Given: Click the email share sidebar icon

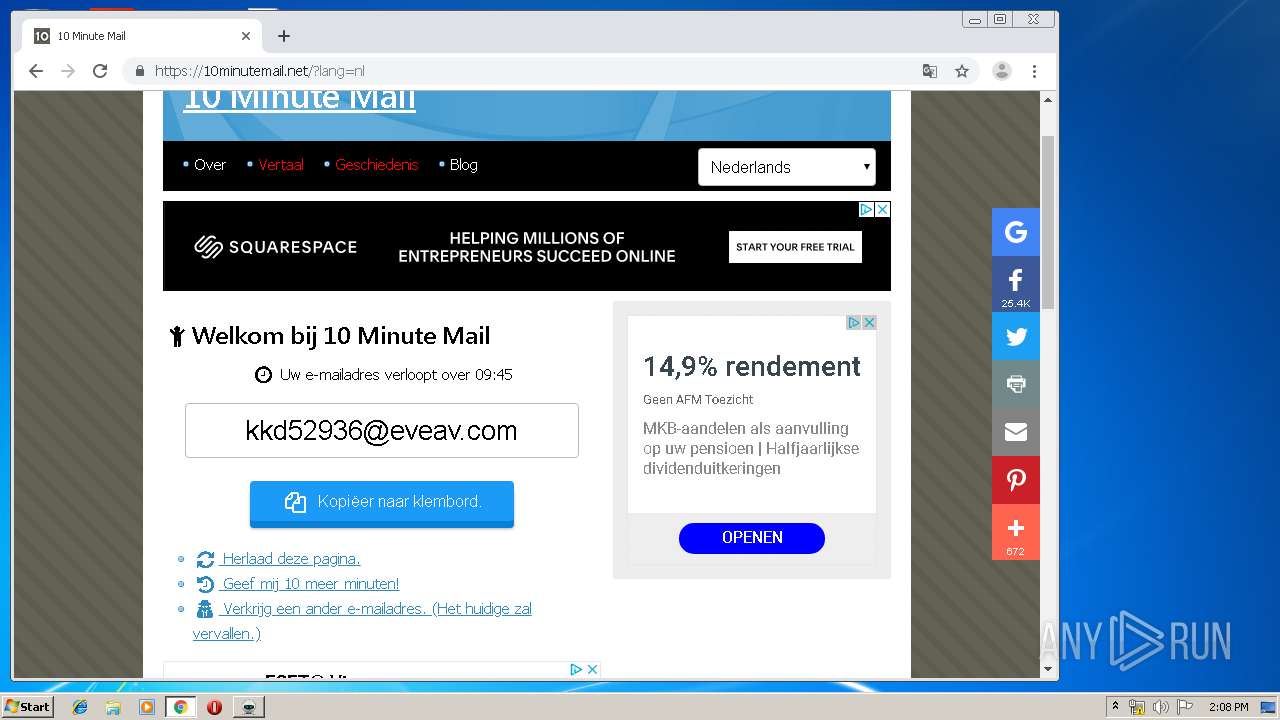Looking at the screenshot, I should [1016, 432].
